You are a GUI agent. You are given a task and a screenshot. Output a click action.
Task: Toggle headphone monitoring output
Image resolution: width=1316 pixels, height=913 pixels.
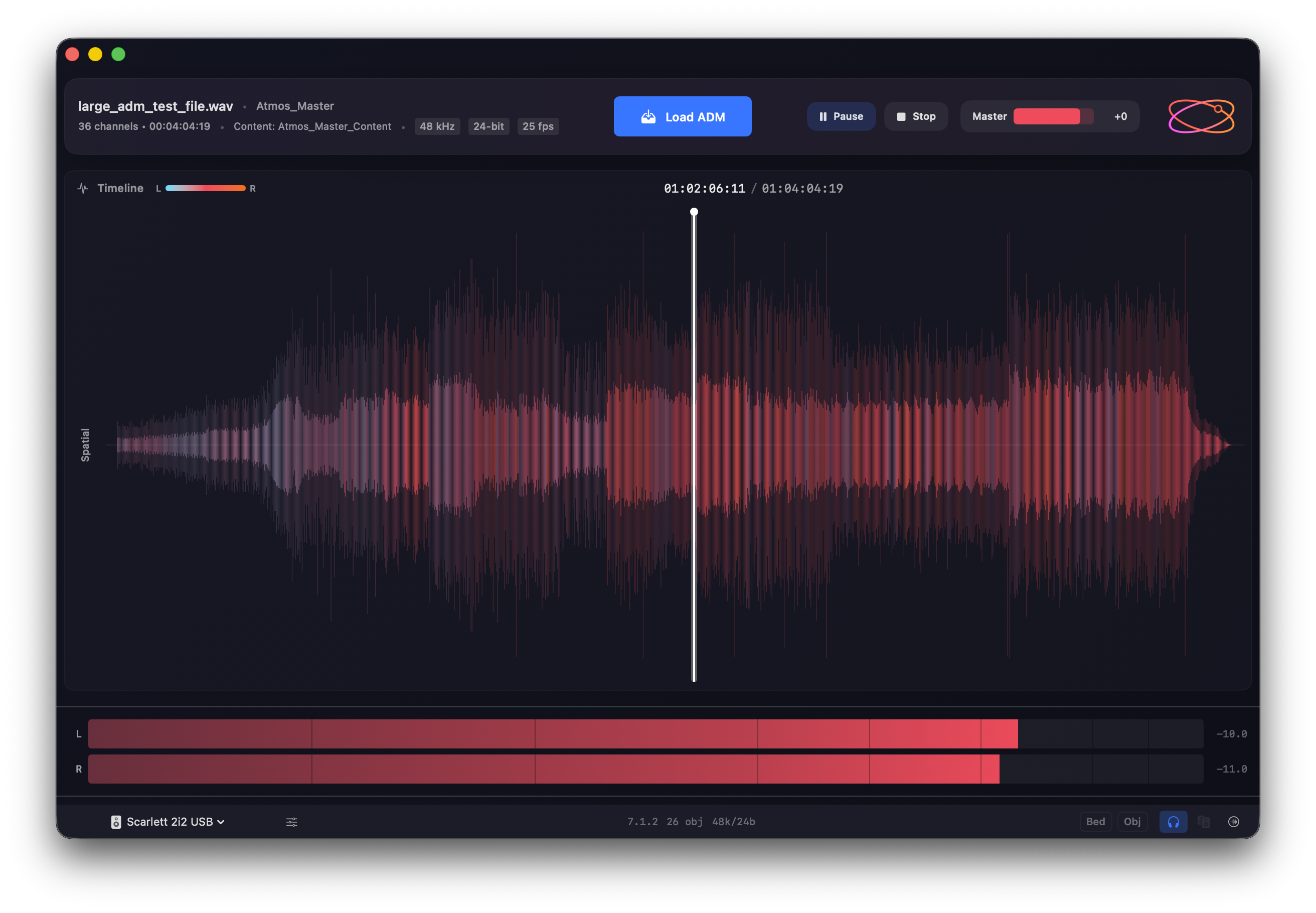click(x=1173, y=822)
